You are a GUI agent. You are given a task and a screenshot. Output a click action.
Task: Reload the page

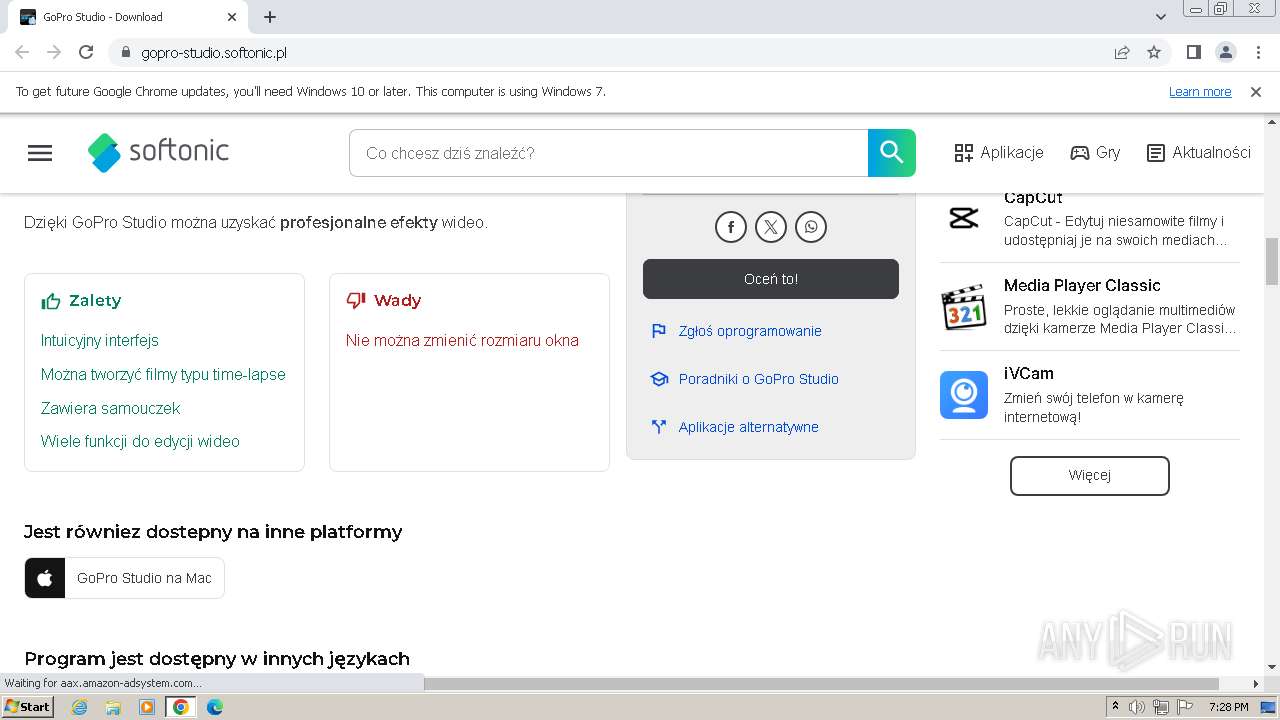click(x=86, y=52)
